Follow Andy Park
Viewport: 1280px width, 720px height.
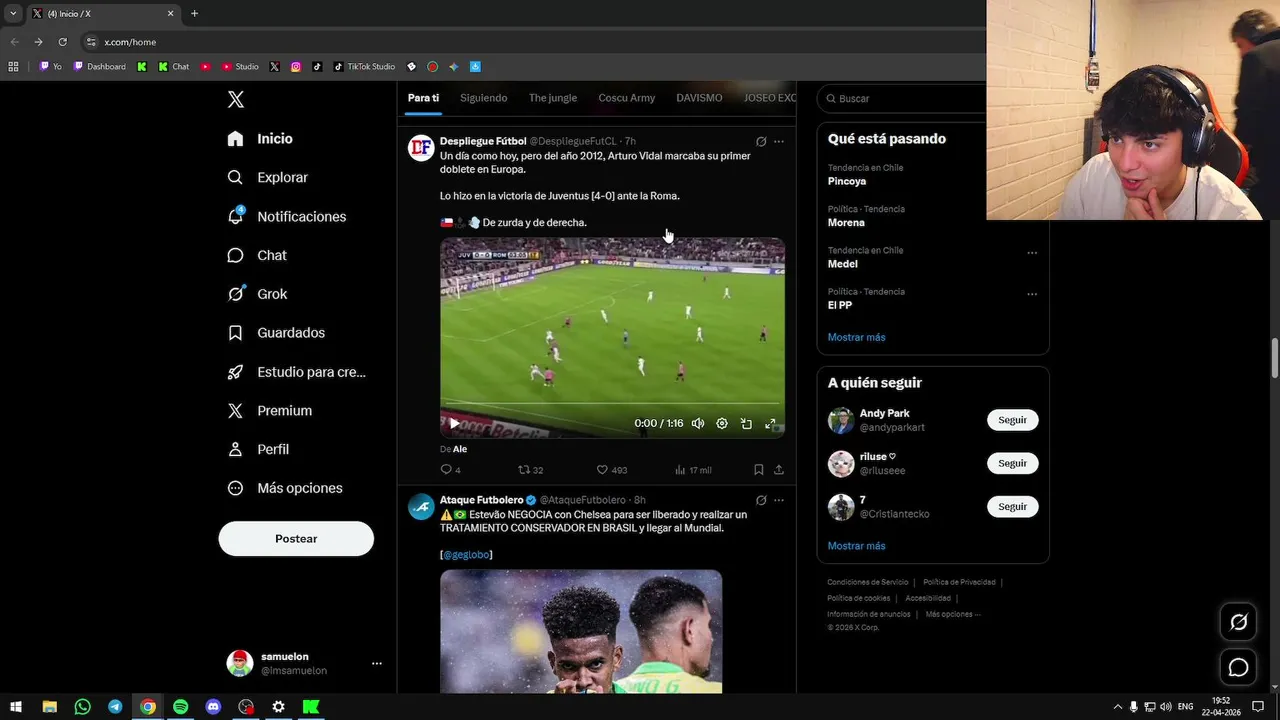coord(1012,420)
